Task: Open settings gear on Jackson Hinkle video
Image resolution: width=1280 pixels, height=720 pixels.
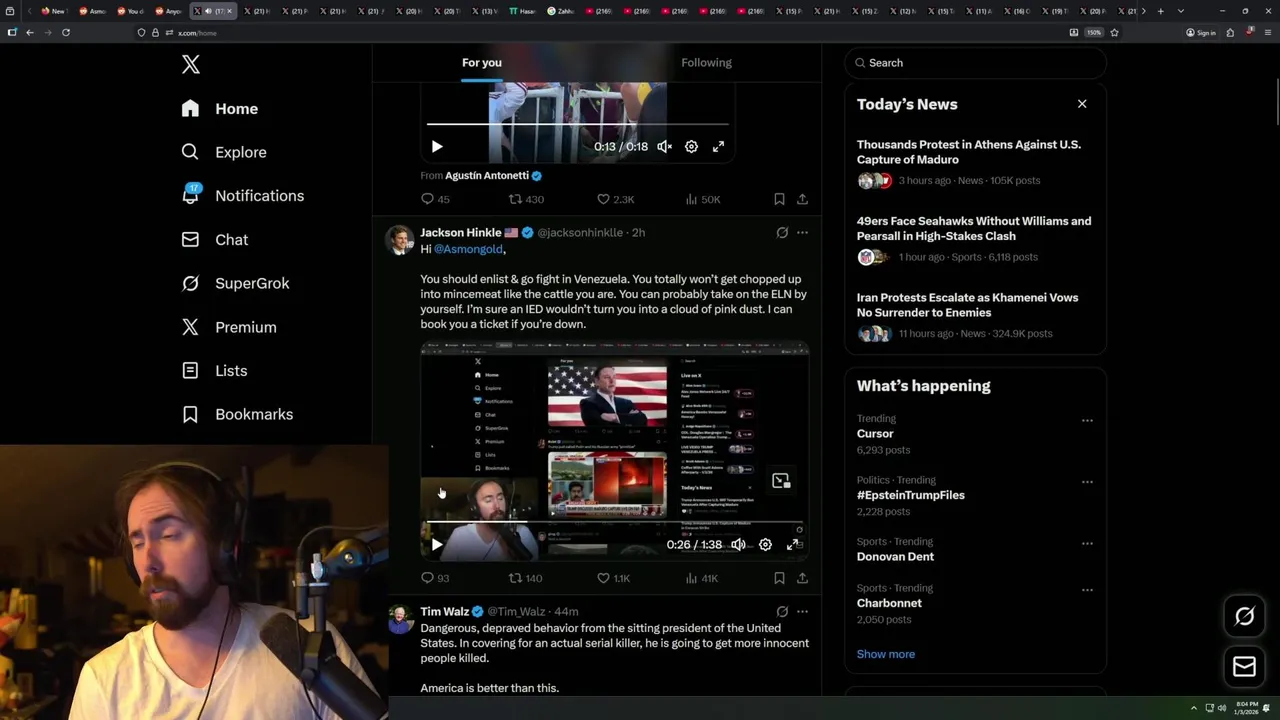Action: 765,545
